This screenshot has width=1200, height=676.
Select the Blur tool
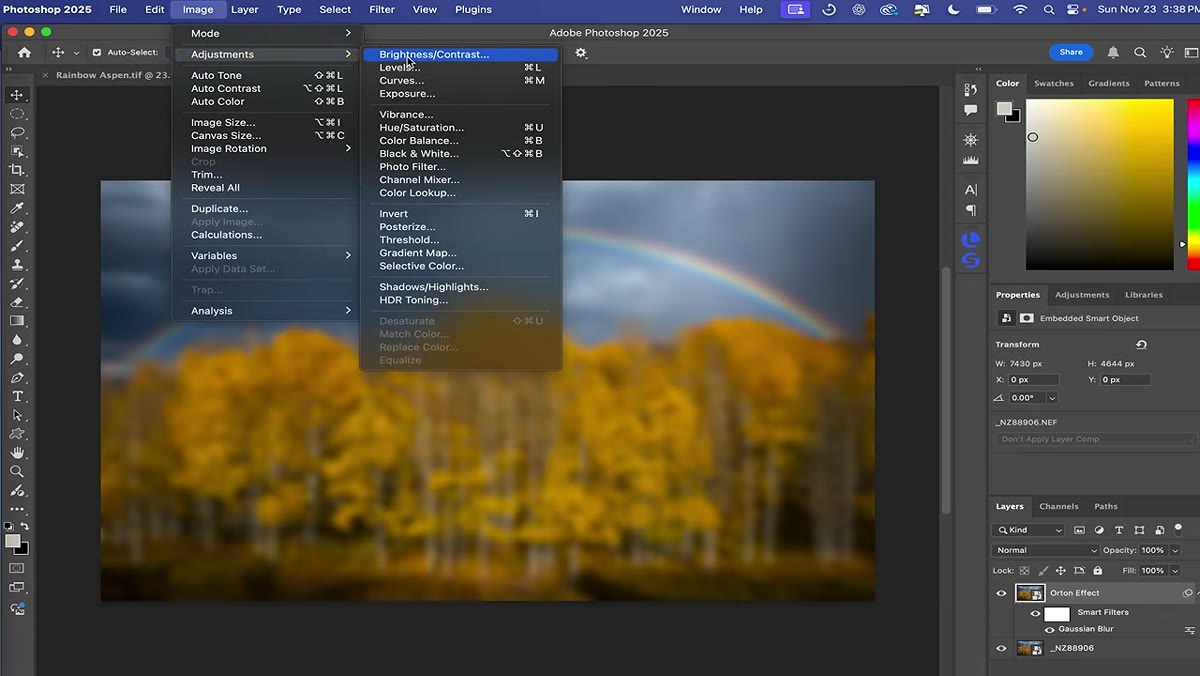click(17, 340)
